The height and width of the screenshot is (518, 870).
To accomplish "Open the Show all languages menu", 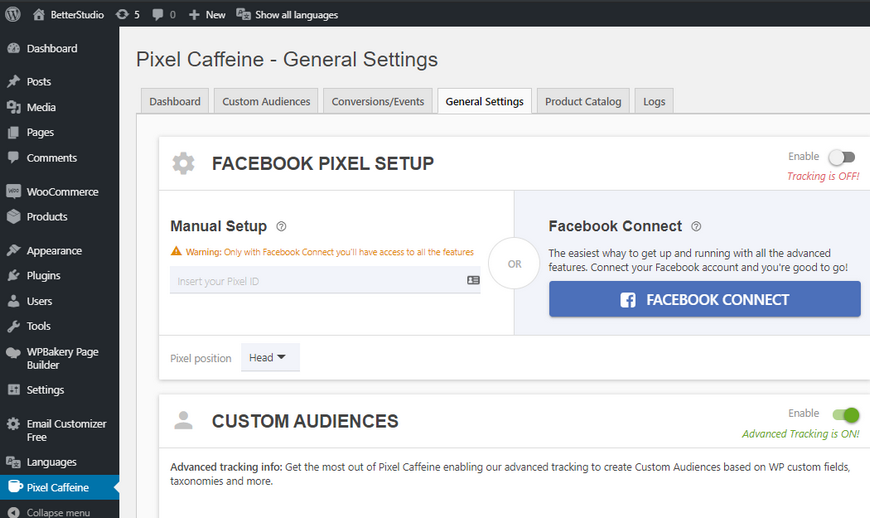I will 287,15.
